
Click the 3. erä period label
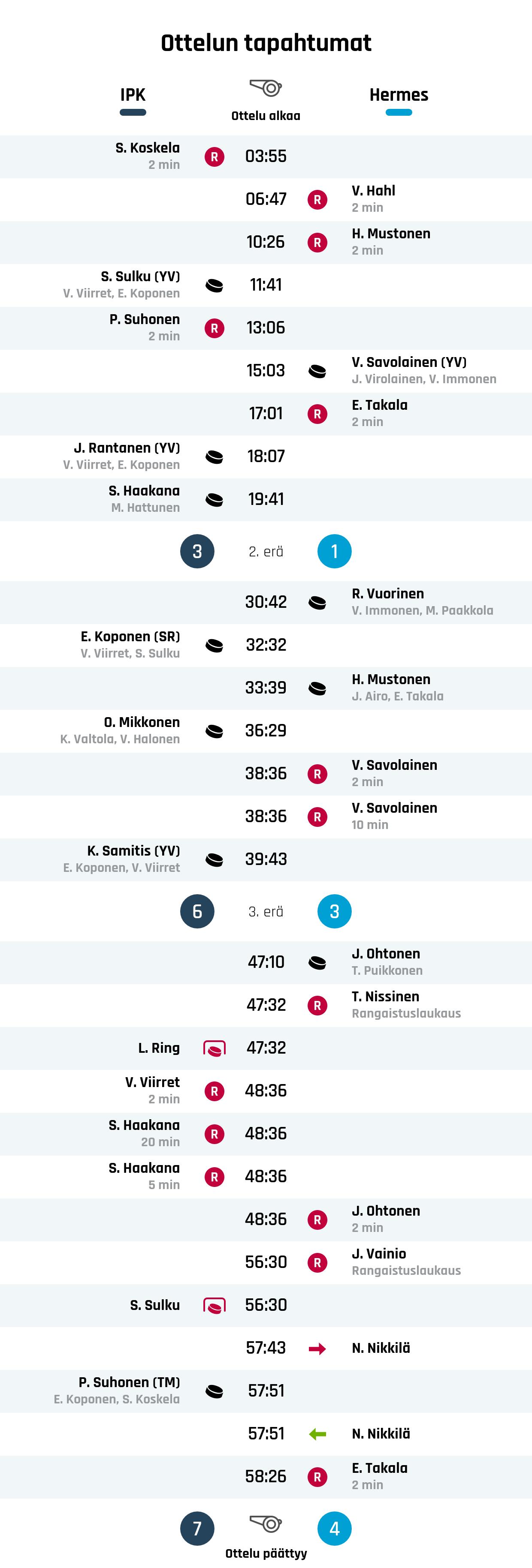pos(266,912)
